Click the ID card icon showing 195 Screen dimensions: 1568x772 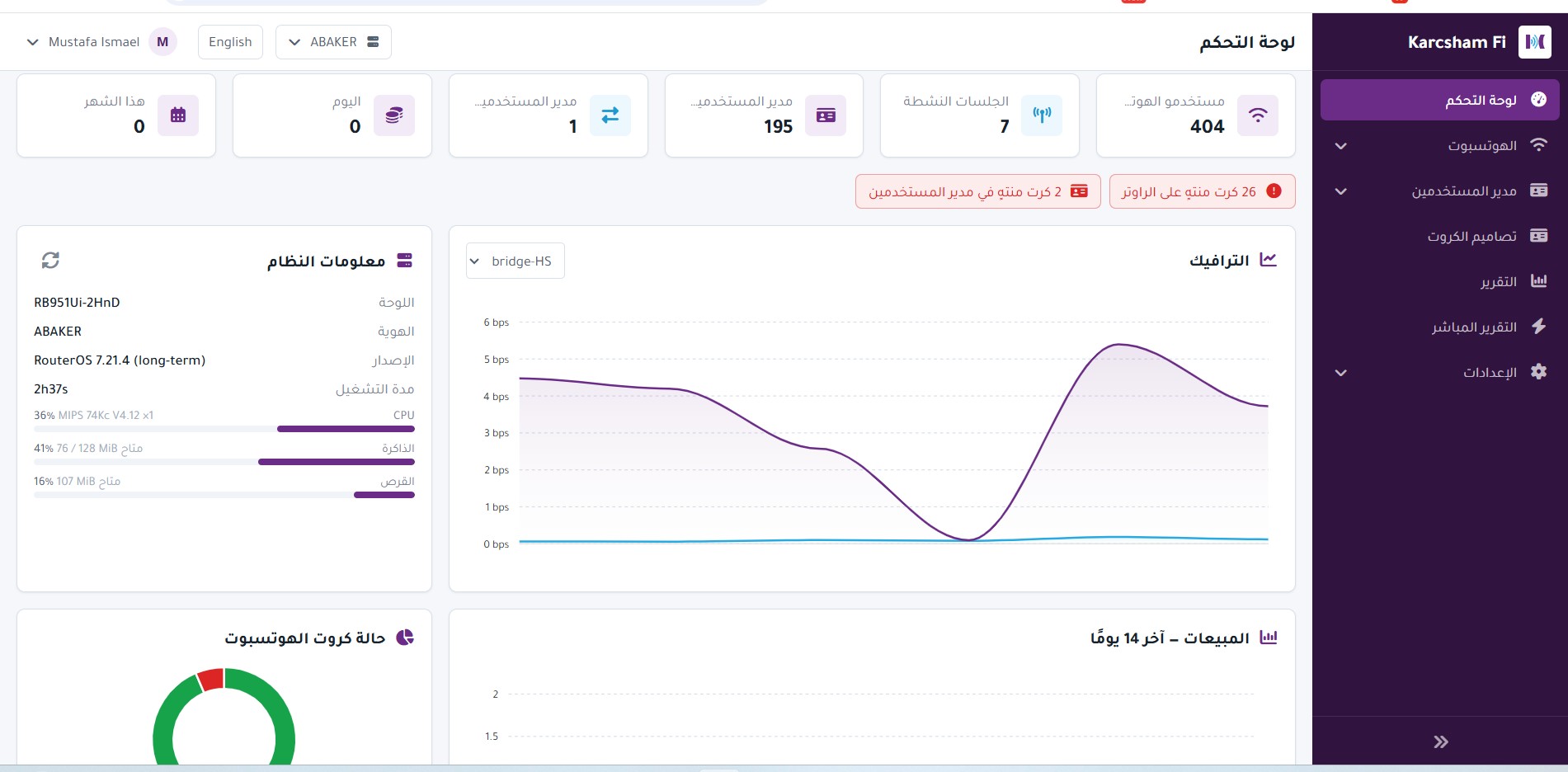(826, 115)
